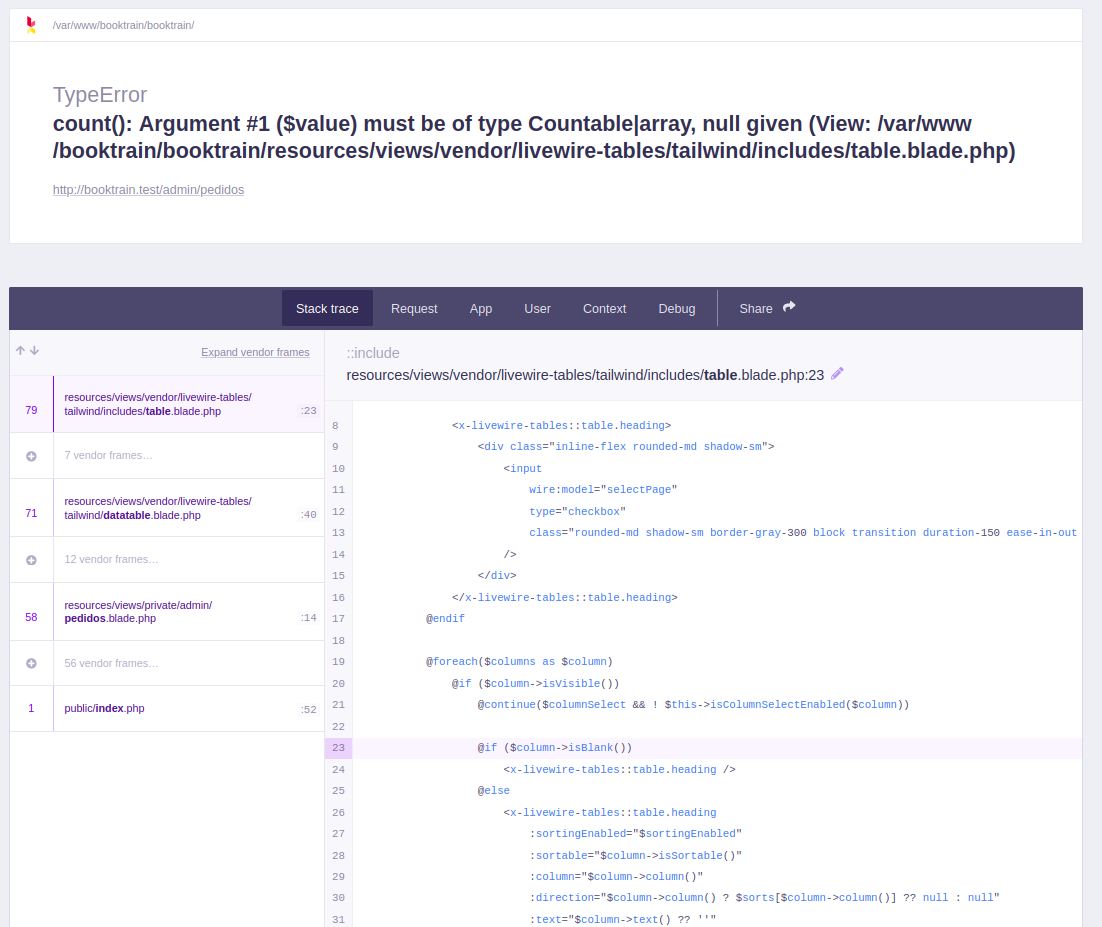Click ':sortingEnabled="$sortingEnabled"' code line
This screenshot has height=927, width=1102.
coord(635,834)
